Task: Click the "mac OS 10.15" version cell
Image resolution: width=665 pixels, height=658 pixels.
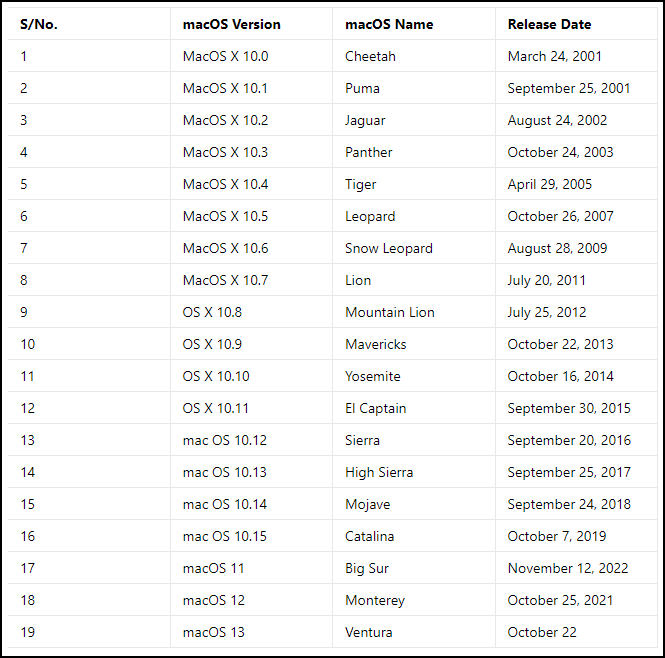Action: [x=225, y=536]
